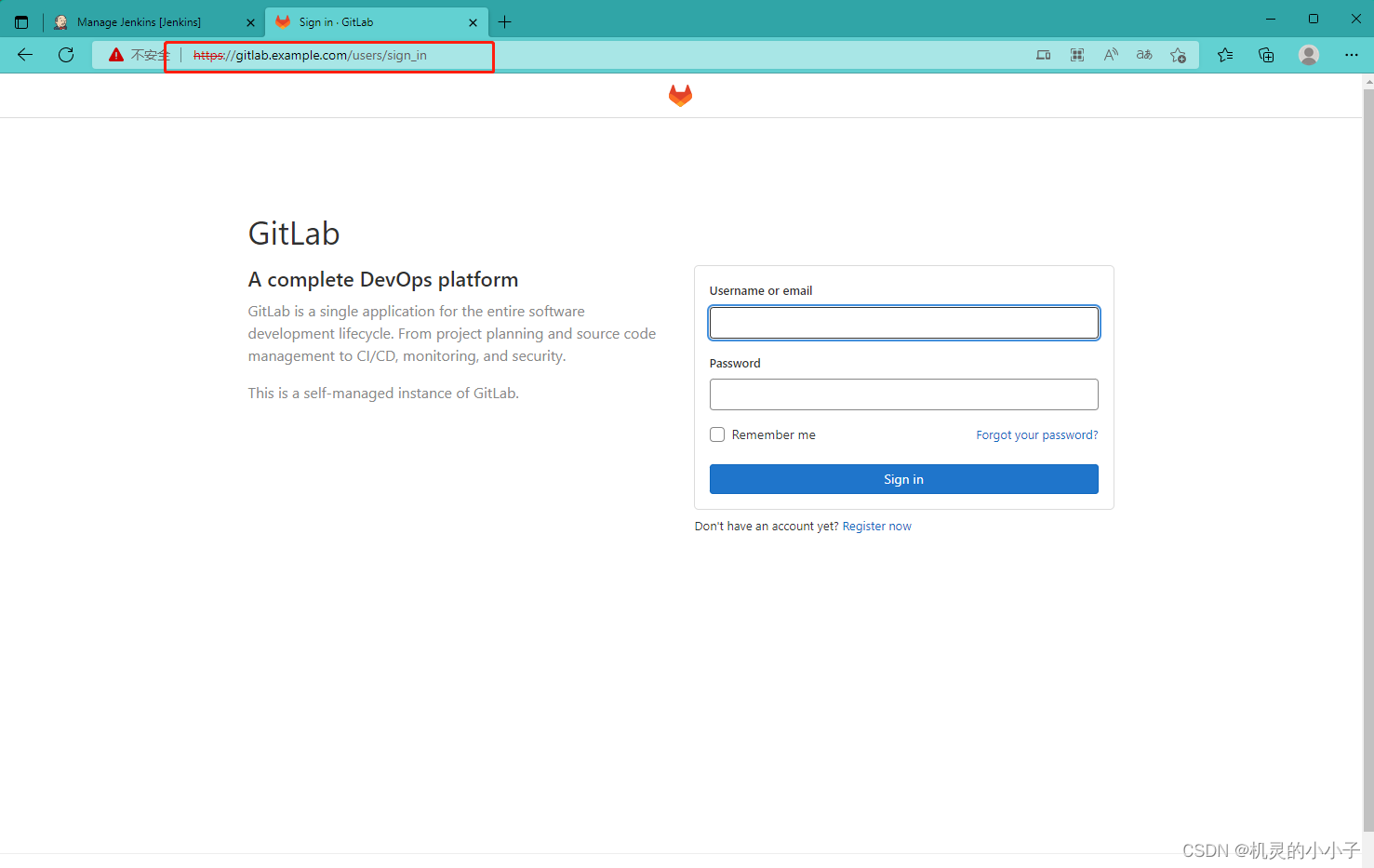The height and width of the screenshot is (868, 1374).
Task: Open the Settings and more ellipsis menu
Action: [1352, 55]
